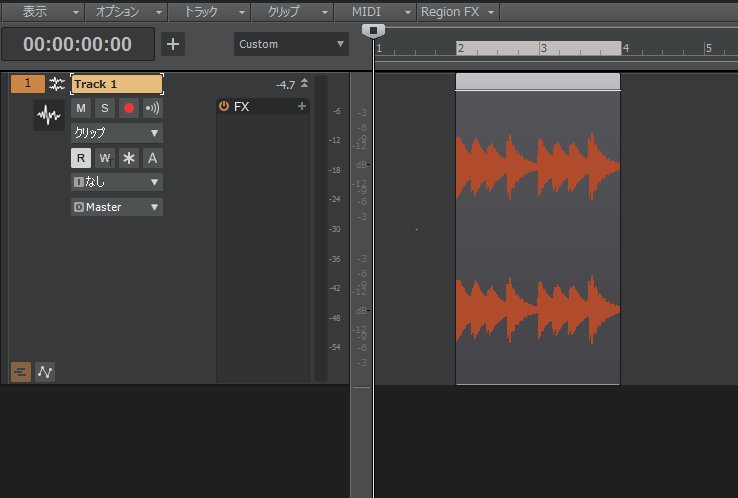The image size is (738, 498).
Task: Toggle input echo monitoring on Track 1
Action: click(152, 108)
